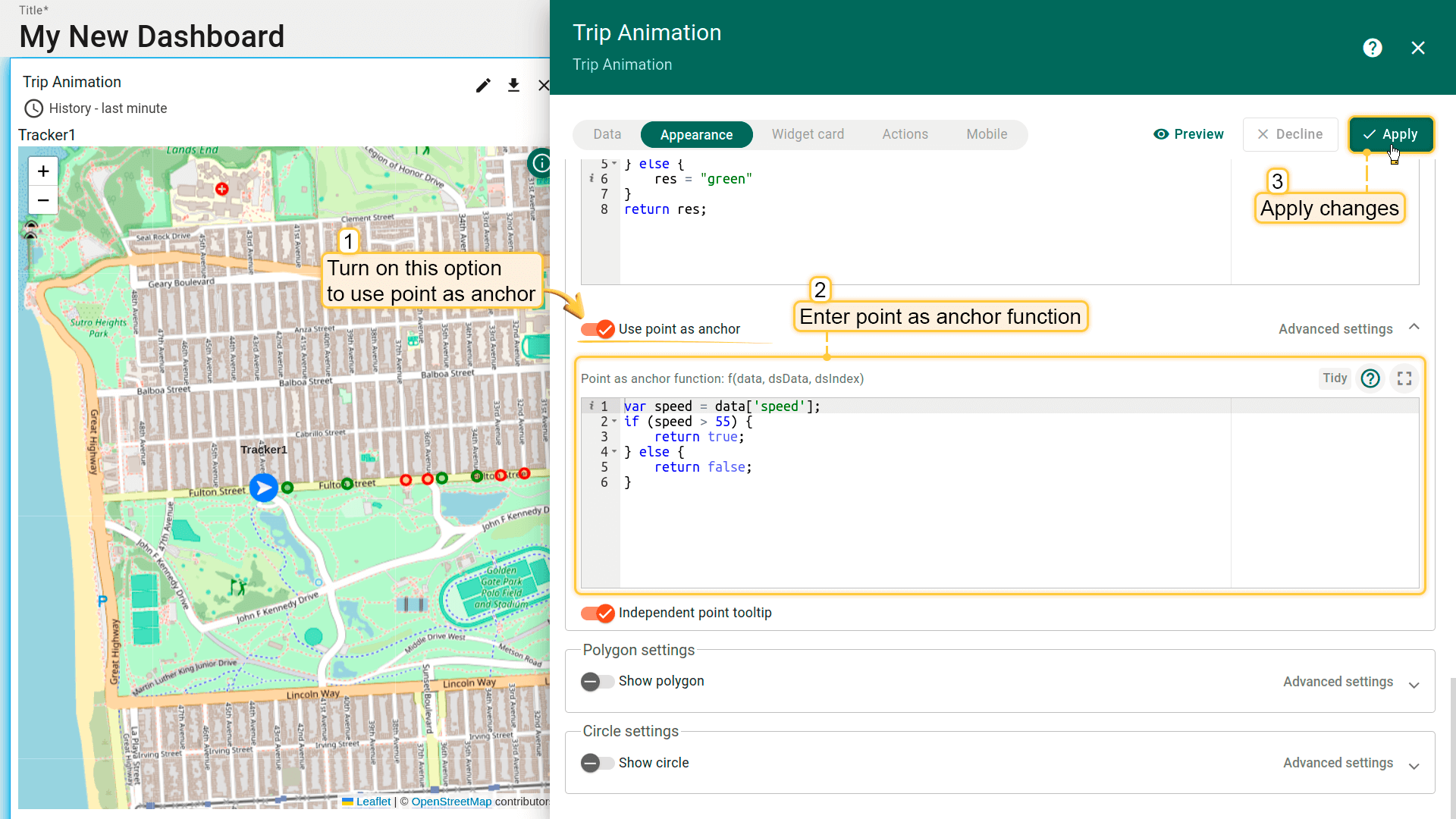Expand Polygon Advanced settings
The image size is (1456, 819).
1414,684
